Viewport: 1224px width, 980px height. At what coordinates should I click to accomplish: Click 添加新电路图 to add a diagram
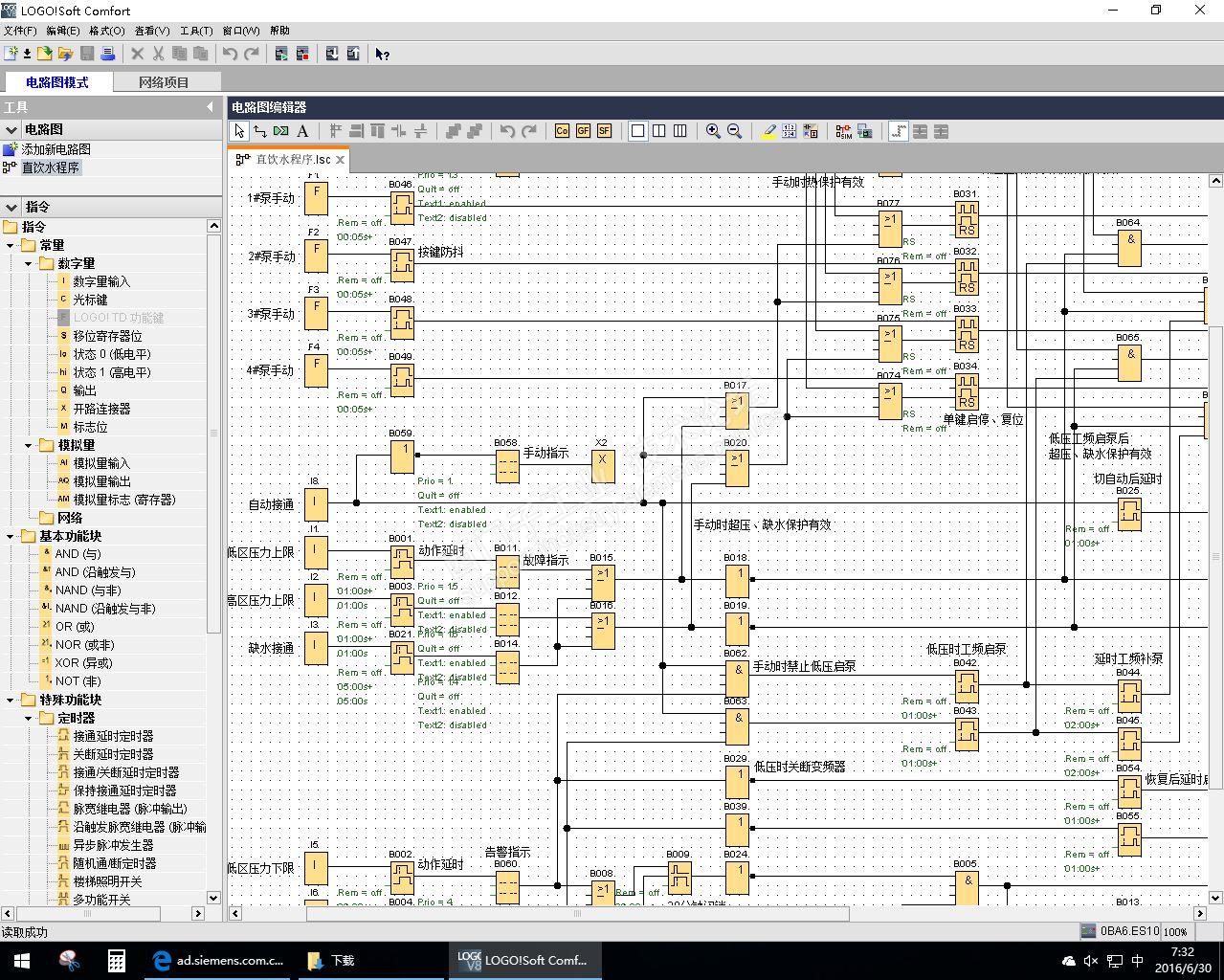pyautogui.click(x=56, y=149)
